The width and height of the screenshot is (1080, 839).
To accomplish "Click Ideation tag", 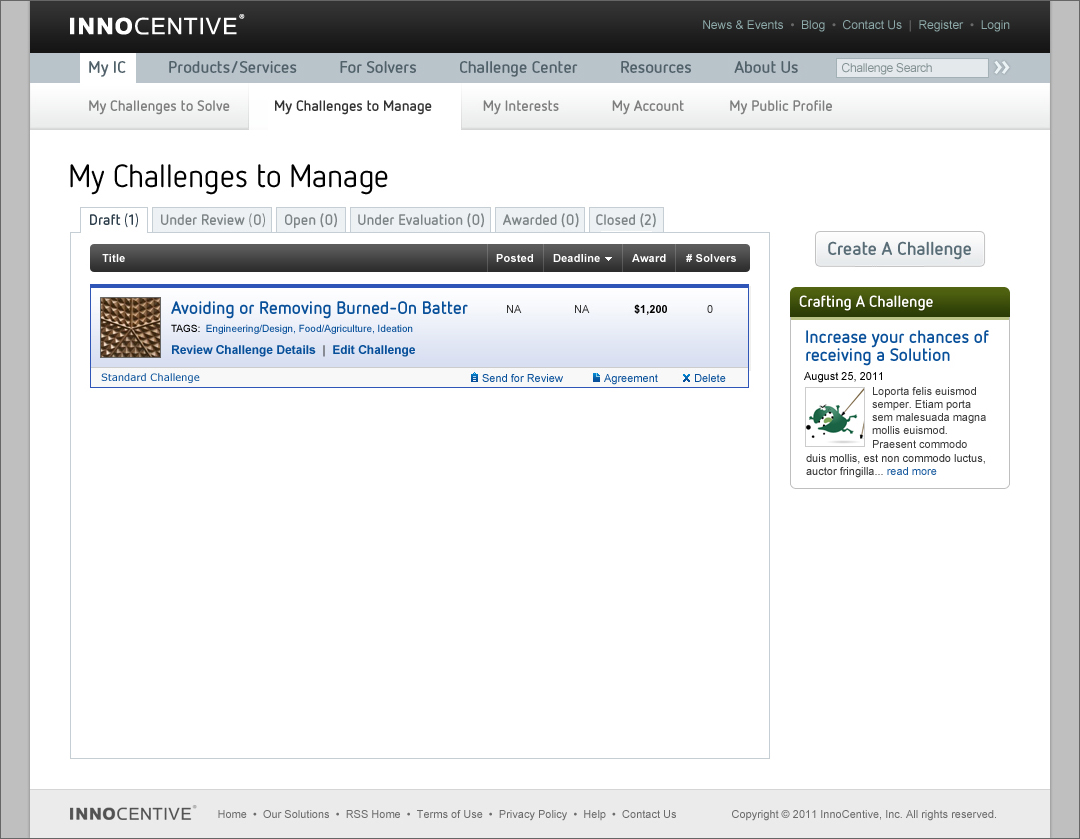I will tap(395, 329).
